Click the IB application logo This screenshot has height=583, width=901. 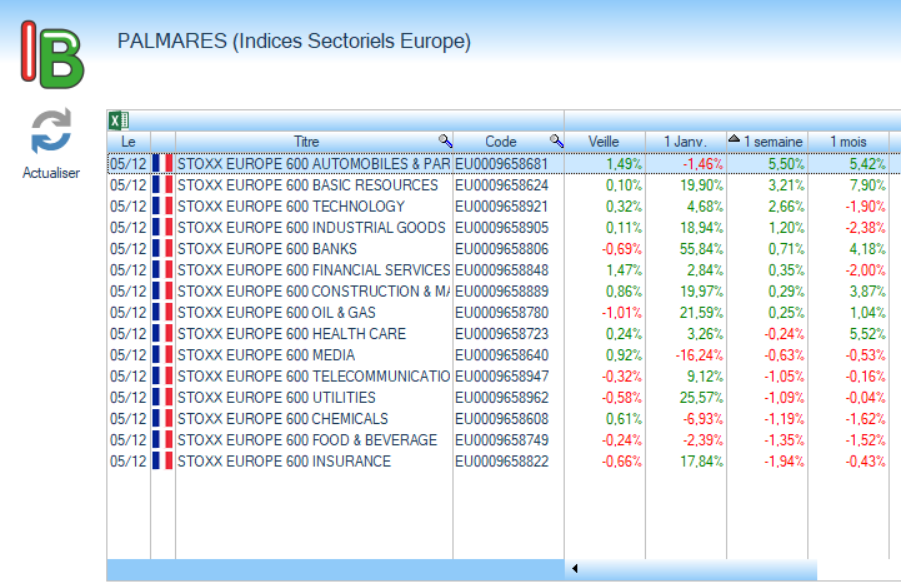pyautogui.click(x=52, y=53)
